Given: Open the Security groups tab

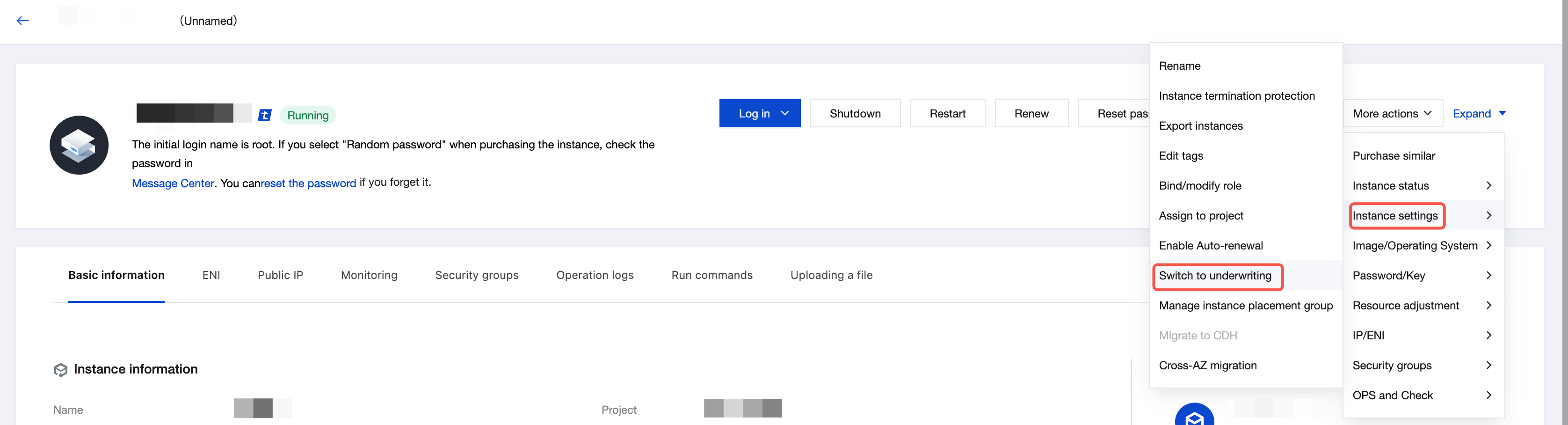Looking at the screenshot, I should click(477, 275).
